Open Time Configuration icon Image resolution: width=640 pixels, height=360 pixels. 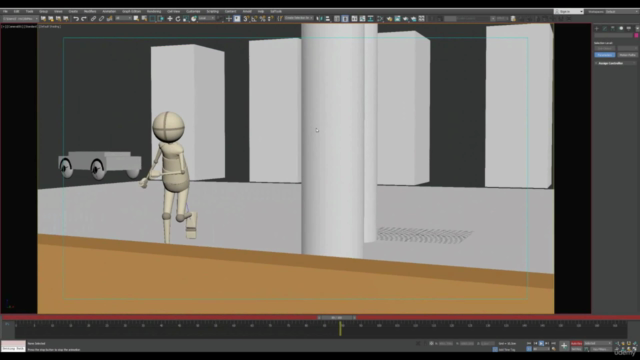click(x=553, y=349)
